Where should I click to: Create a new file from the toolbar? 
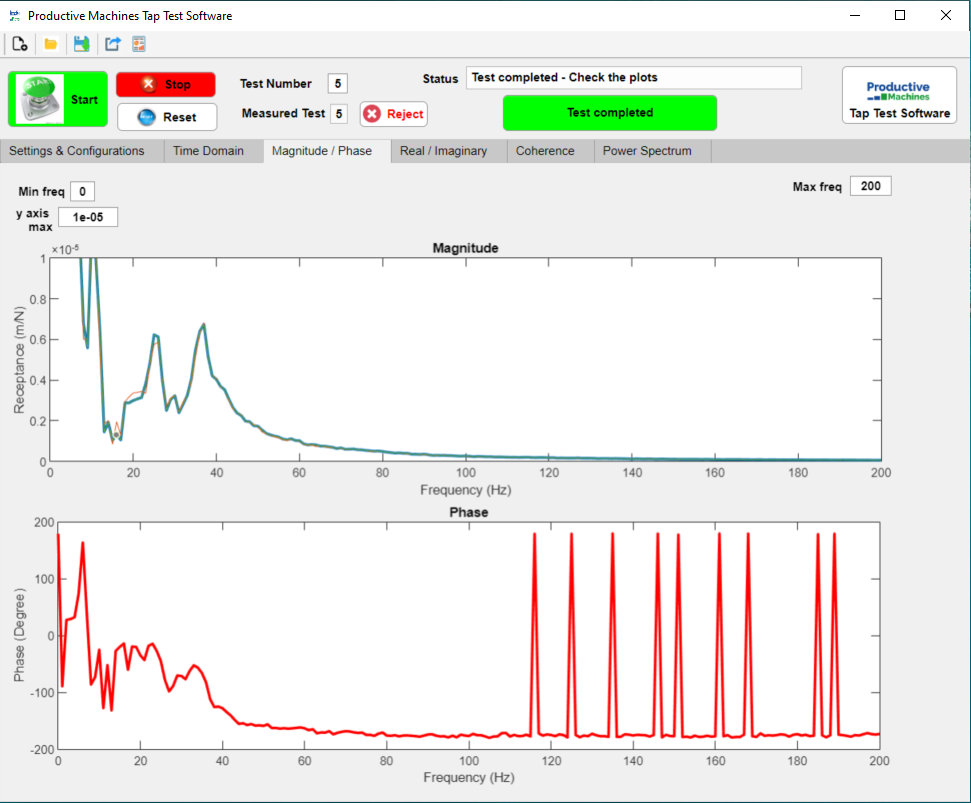20,44
